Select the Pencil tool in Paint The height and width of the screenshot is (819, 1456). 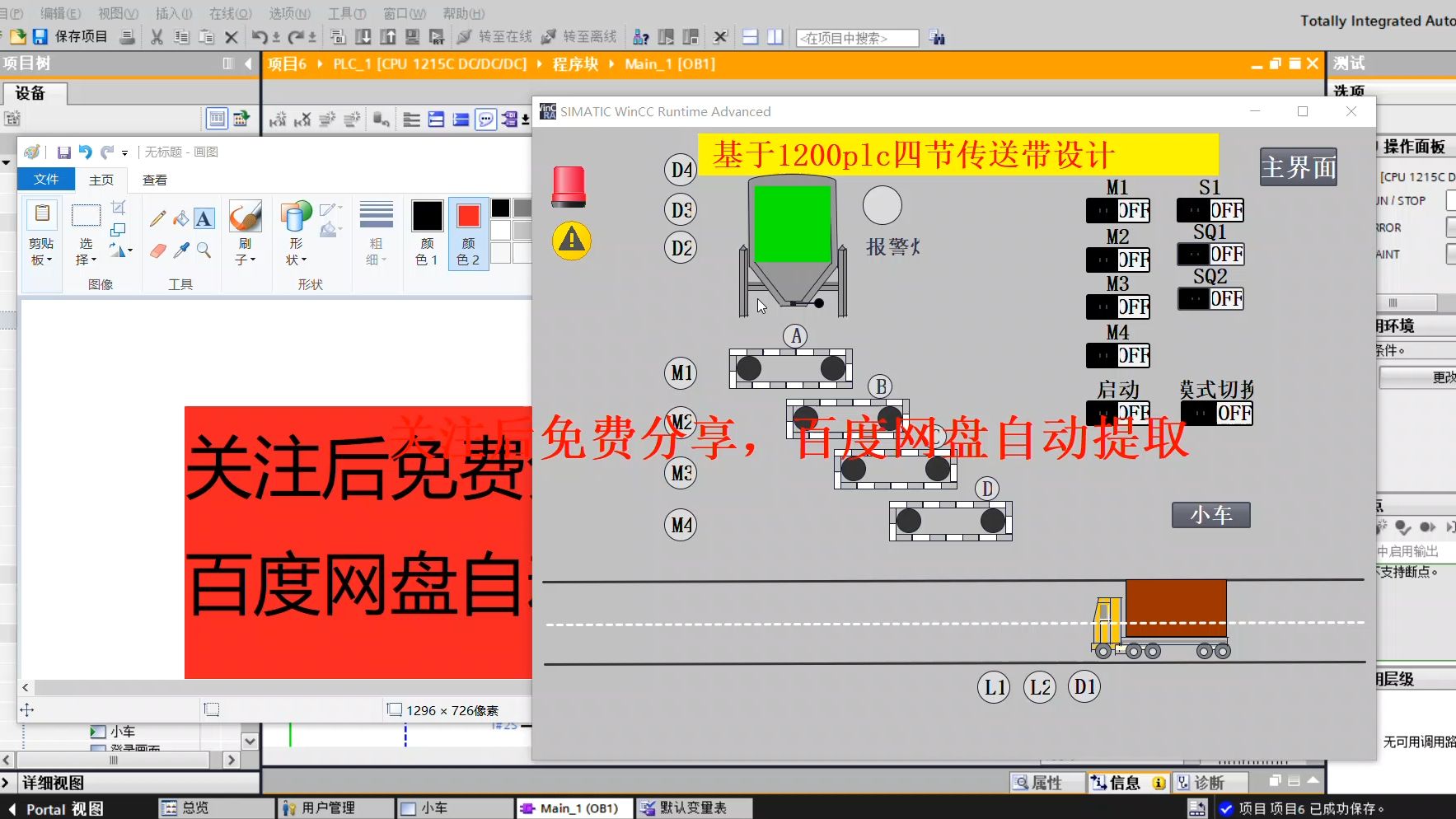157,218
